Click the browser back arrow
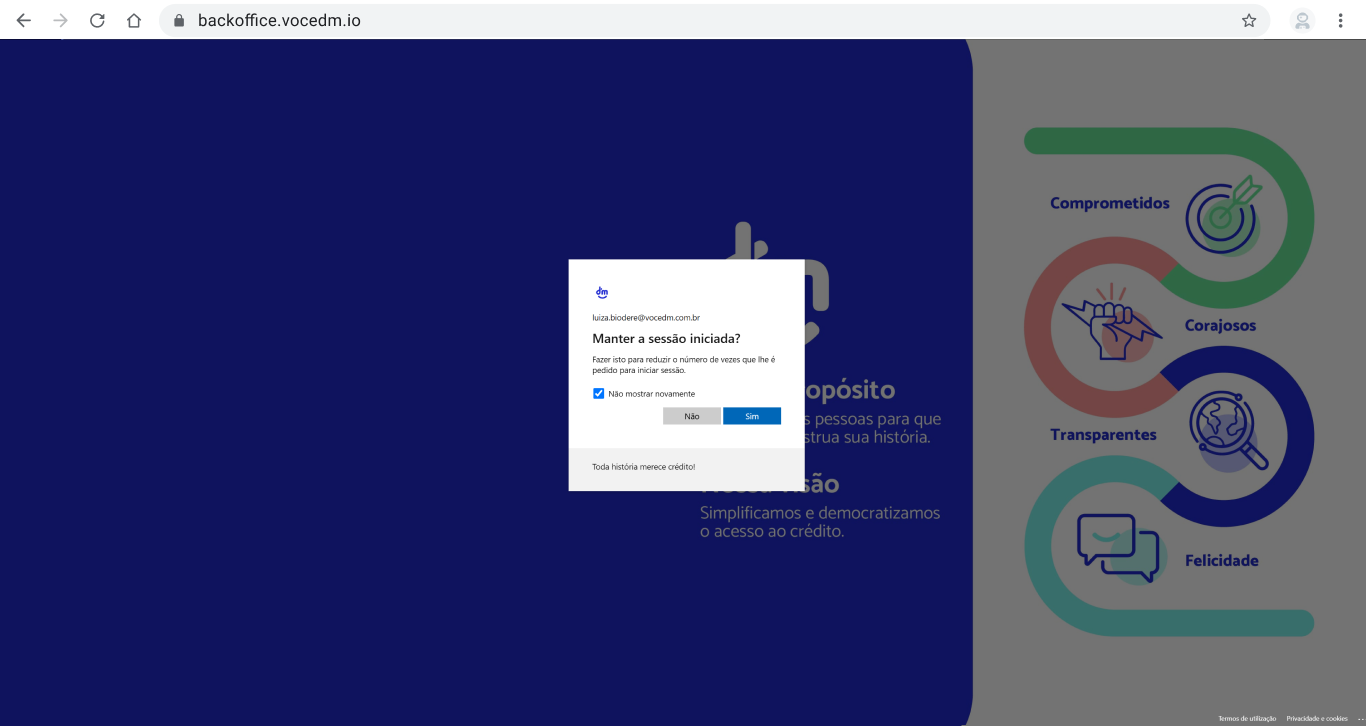The image size is (1366, 726). 24,20
